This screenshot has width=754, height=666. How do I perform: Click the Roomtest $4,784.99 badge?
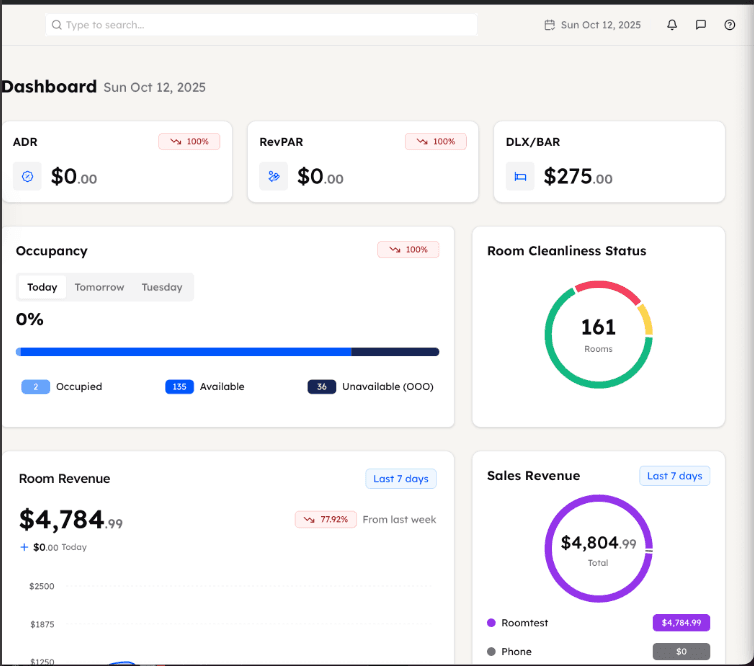click(681, 623)
